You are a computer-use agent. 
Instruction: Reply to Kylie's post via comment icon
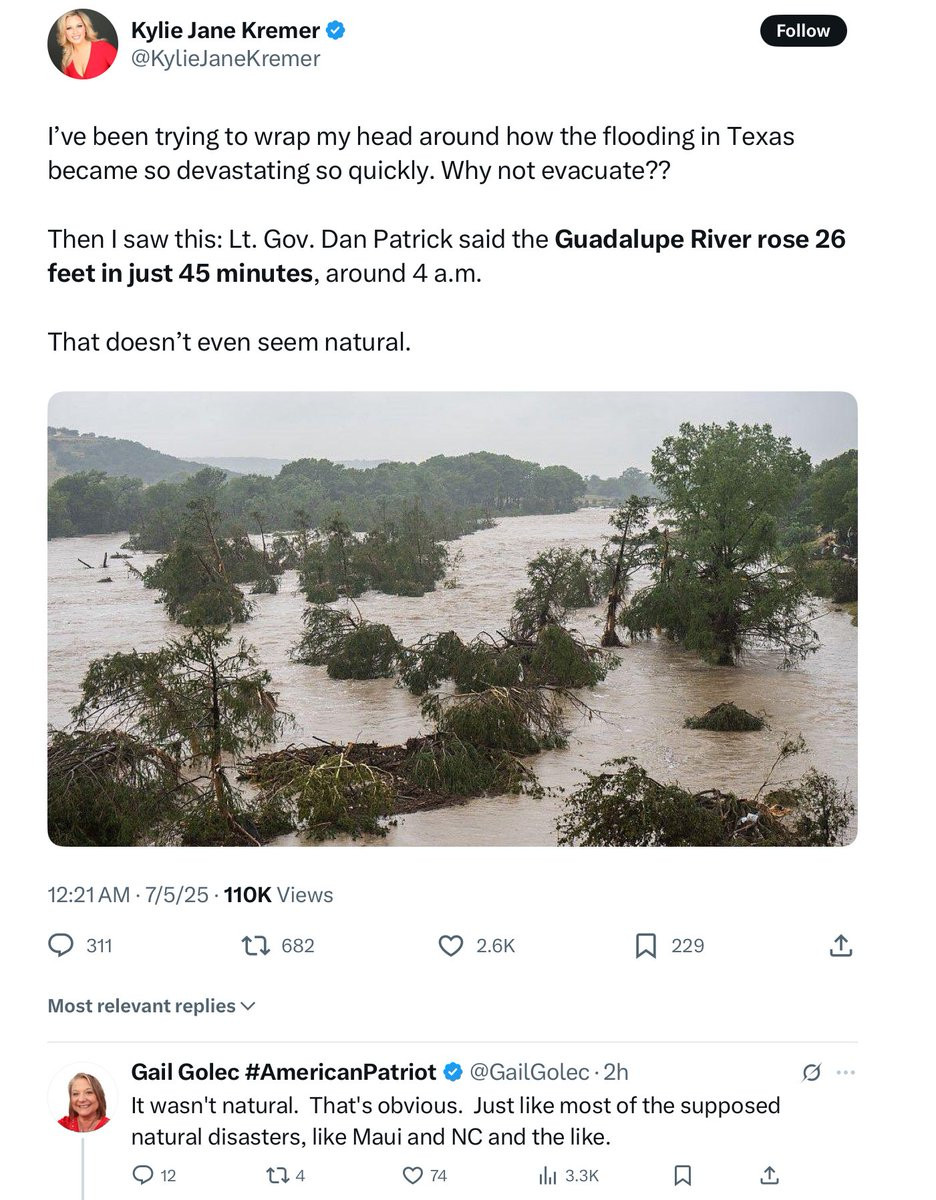[62, 945]
